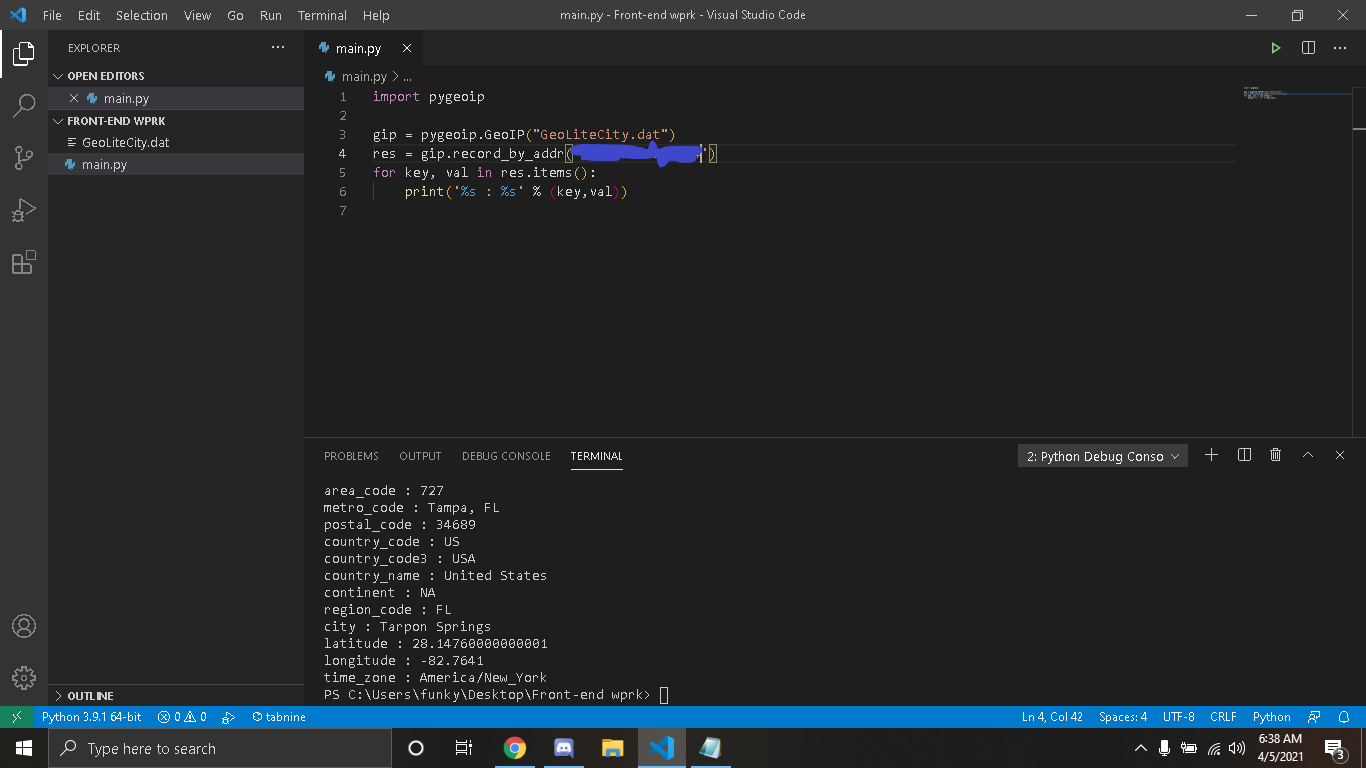
Task: Open the Run and Debug view
Action: 24,210
